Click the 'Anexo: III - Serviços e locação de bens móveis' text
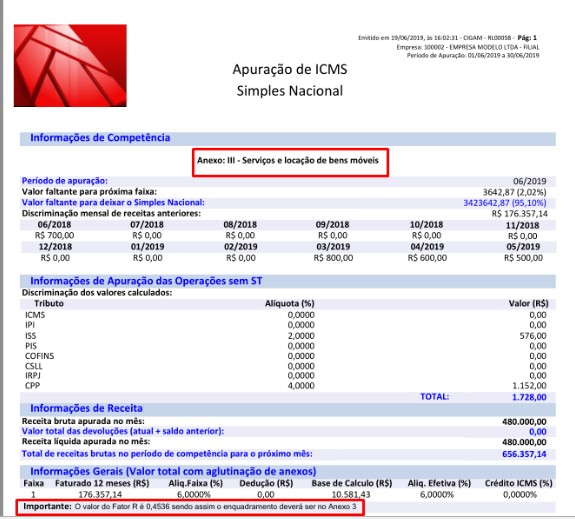This screenshot has width=575, height=519. point(288,161)
